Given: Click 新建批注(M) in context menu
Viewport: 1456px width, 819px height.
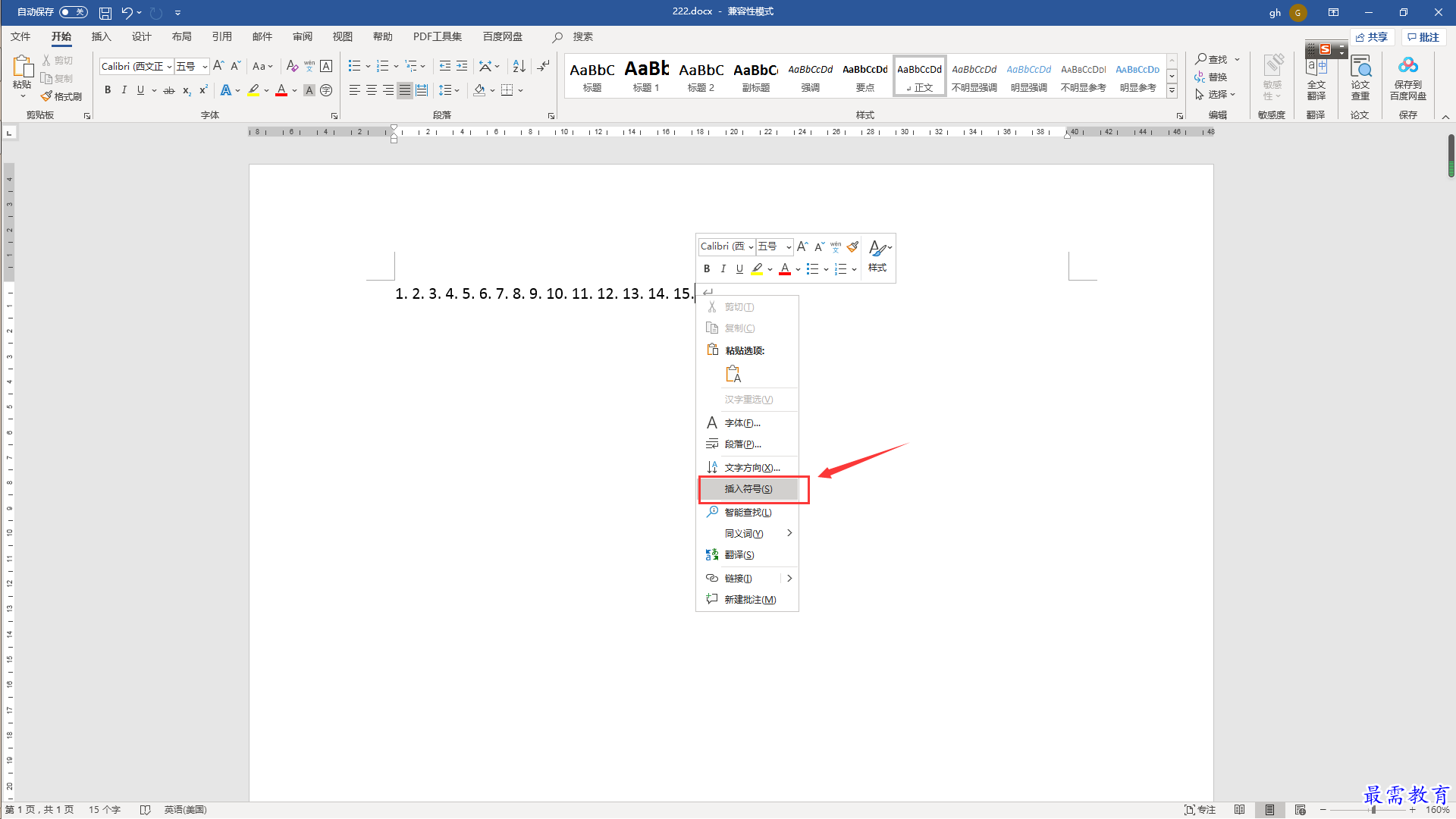Looking at the screenshot, I should (x=748, y=599).
